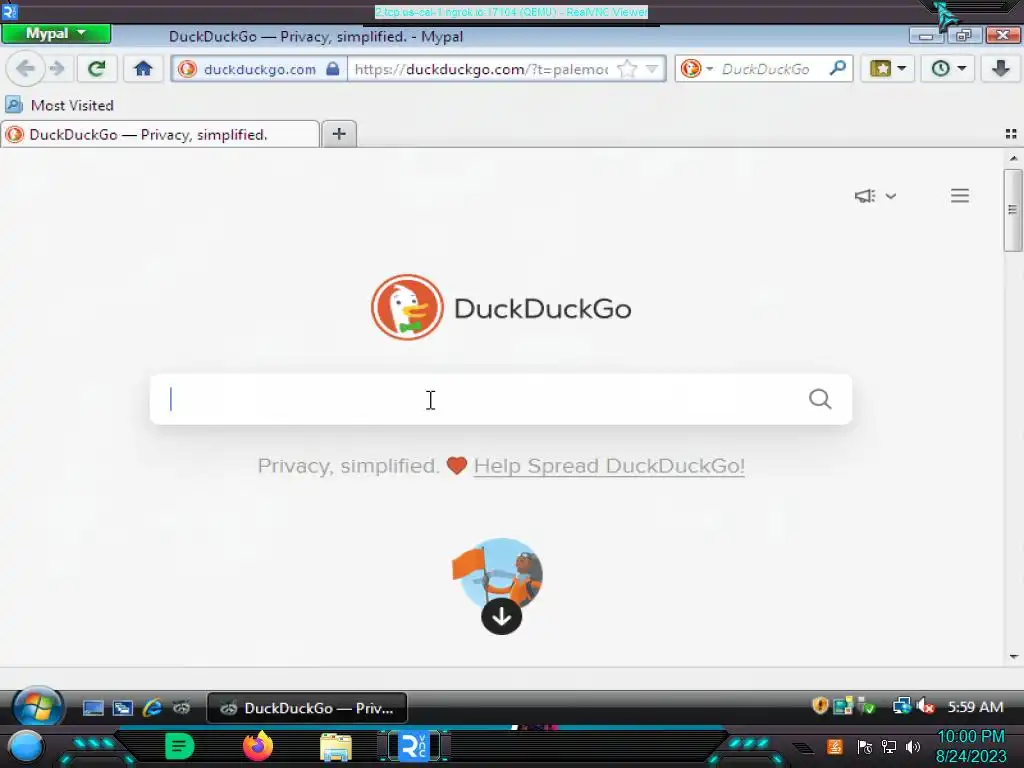
Task: Select the RealVNC Viewer host taskbar icon
Action: [x=414, y=746]
